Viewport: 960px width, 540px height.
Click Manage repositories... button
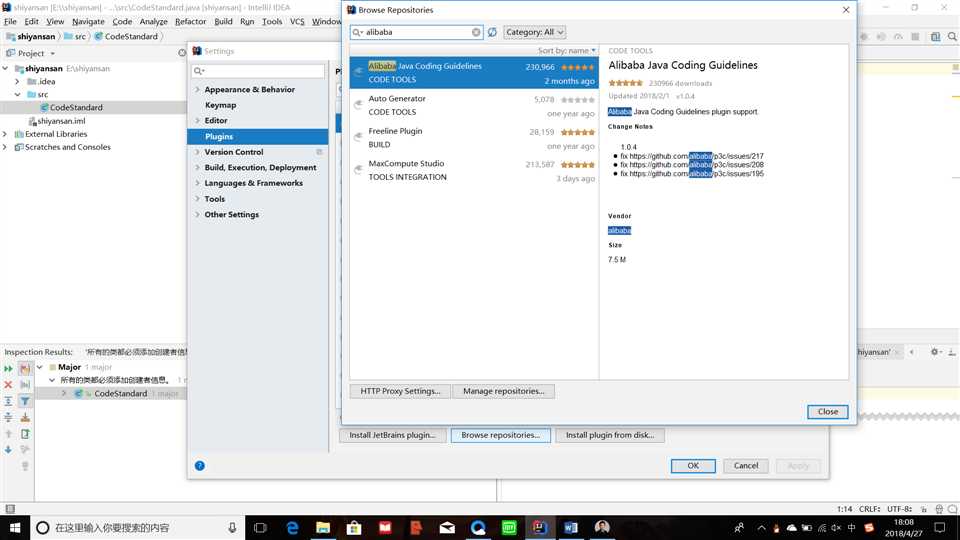click(503, 391)
